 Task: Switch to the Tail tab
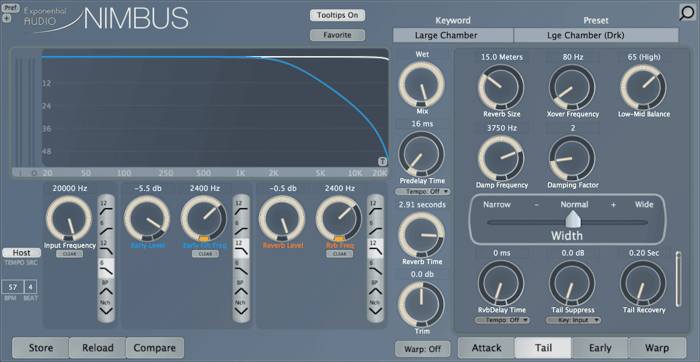click(x=543, y=348)
